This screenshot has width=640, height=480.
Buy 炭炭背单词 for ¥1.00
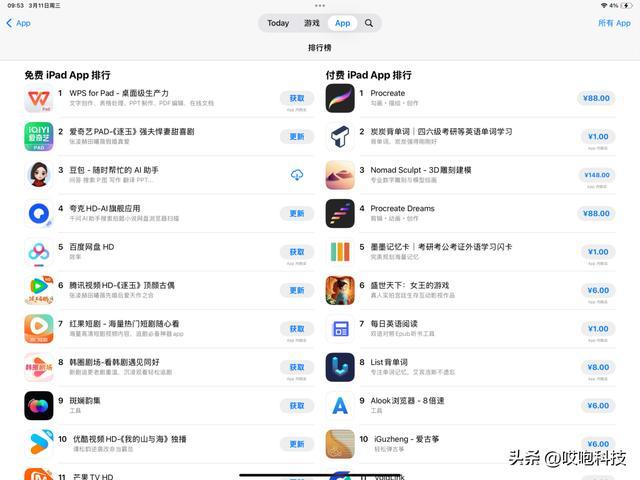(x=598, y=137)
